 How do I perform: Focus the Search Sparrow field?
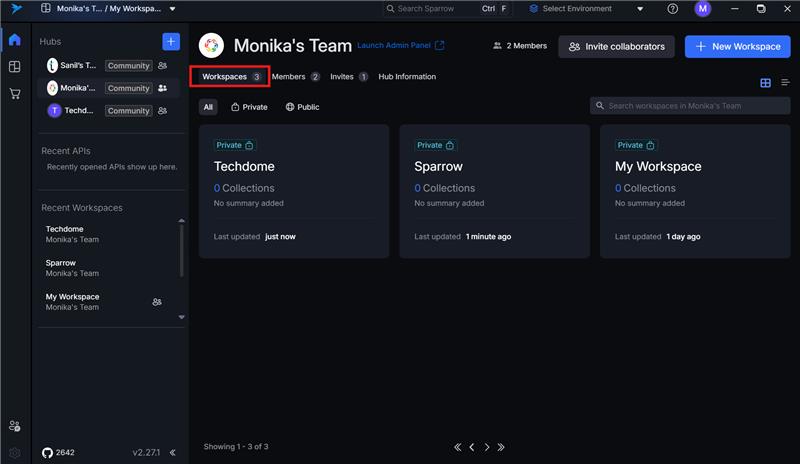[x=445, y=9]
